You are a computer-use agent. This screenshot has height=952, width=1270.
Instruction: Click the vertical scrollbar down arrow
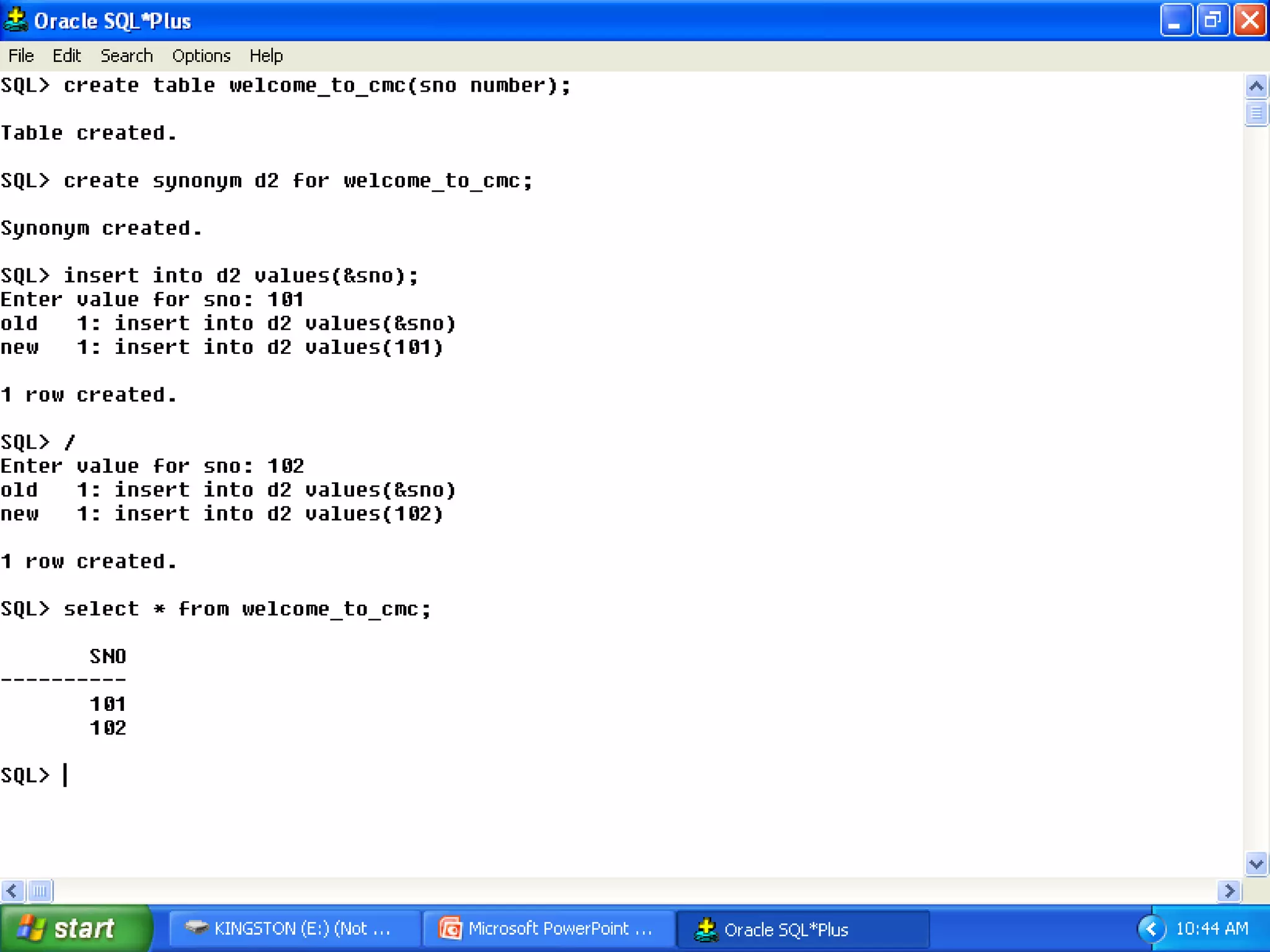(1256, 863)
